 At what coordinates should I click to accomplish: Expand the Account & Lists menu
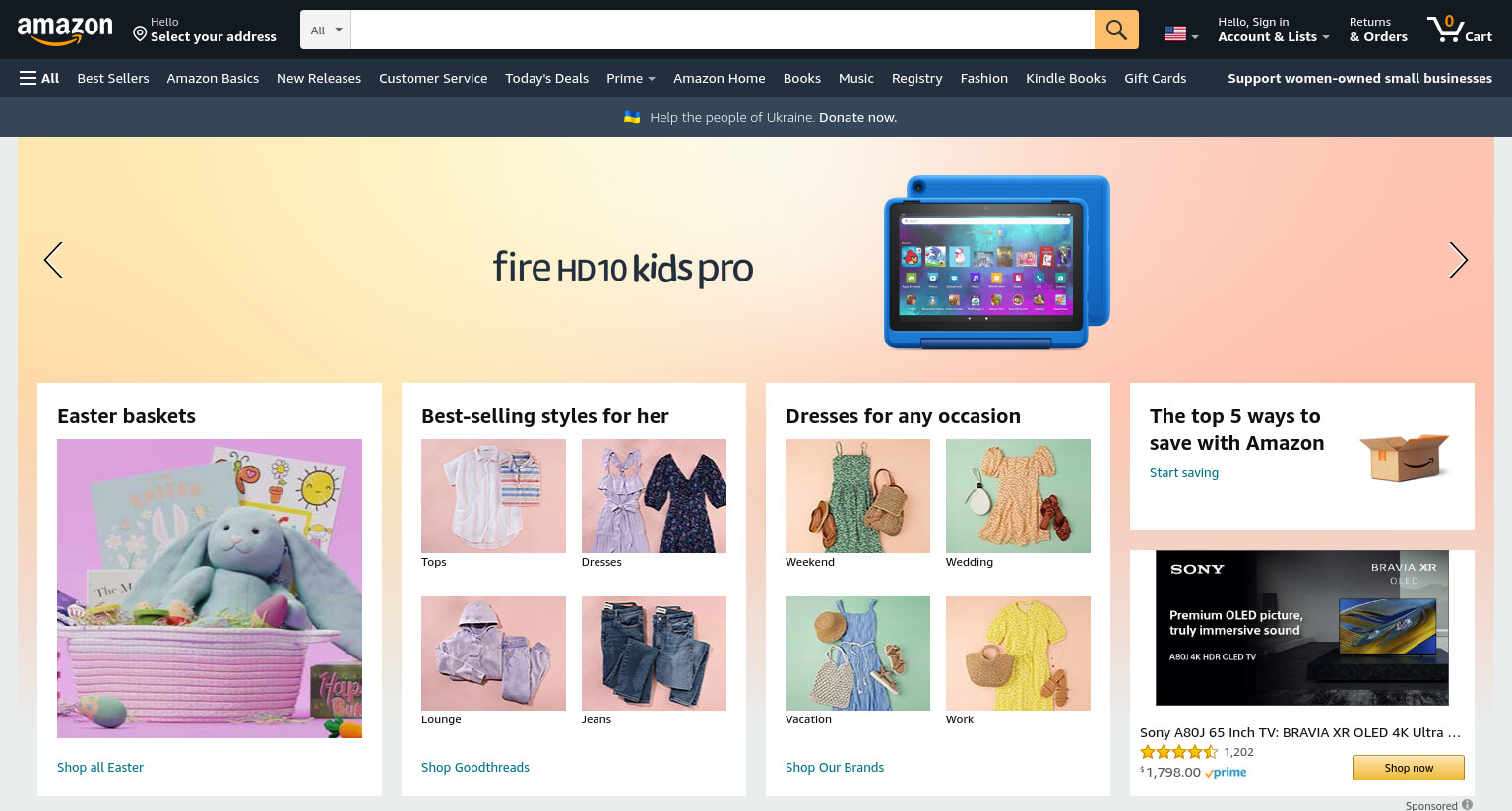(1273, 30)
